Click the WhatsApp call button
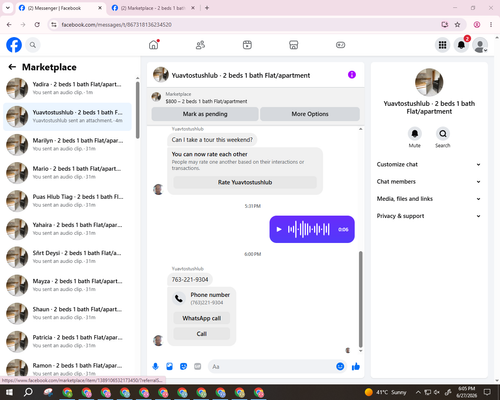This screenshot has height=400, width=500. click(202, 318)
